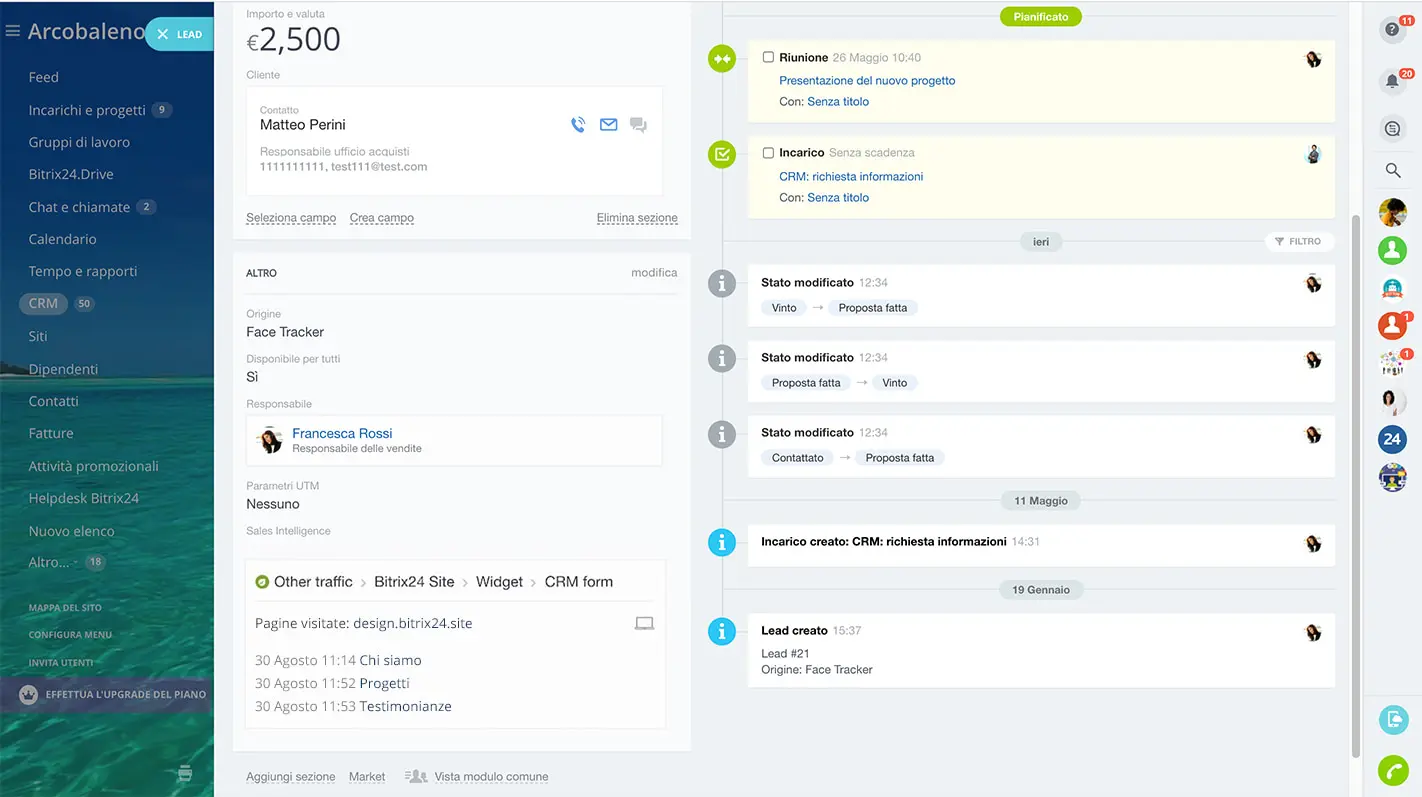This screenshot has width=1422, height=797.
Task: Open chat with Matteo Perini via message icon
Action: 638,126
